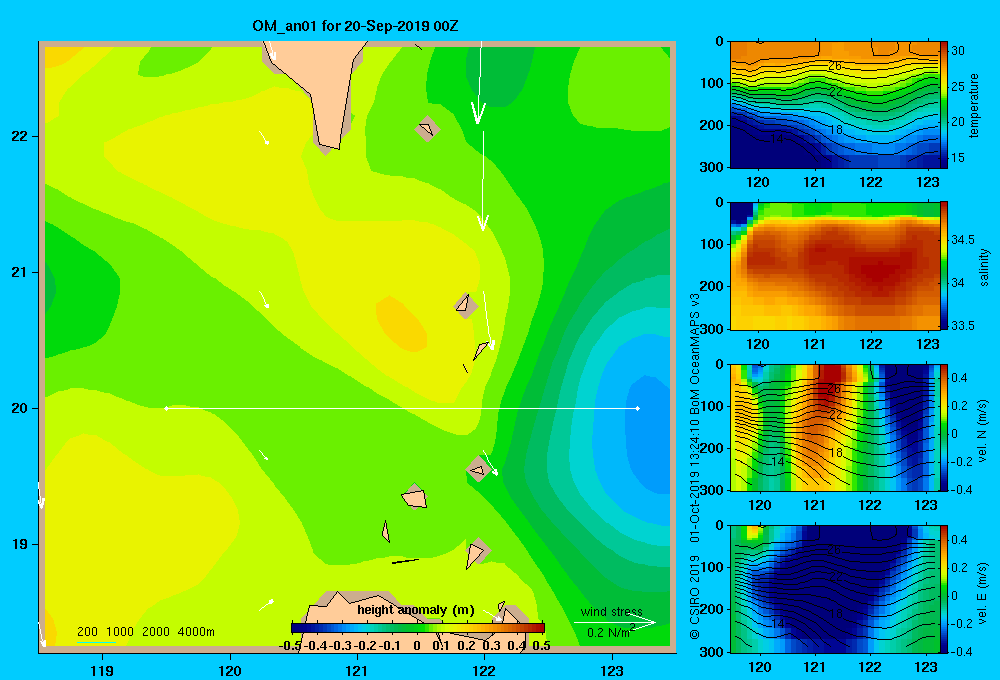Click the "wind stress" legend label
This screenshot has height=680, width=1000.
pyautogui.click(x=612, y=611)
